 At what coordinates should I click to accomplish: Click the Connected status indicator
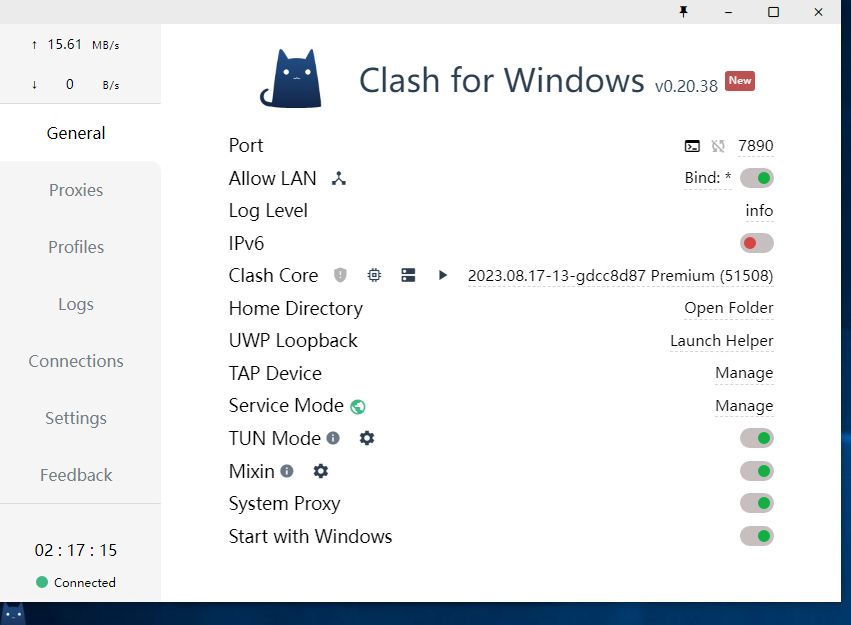pos(76,582)
